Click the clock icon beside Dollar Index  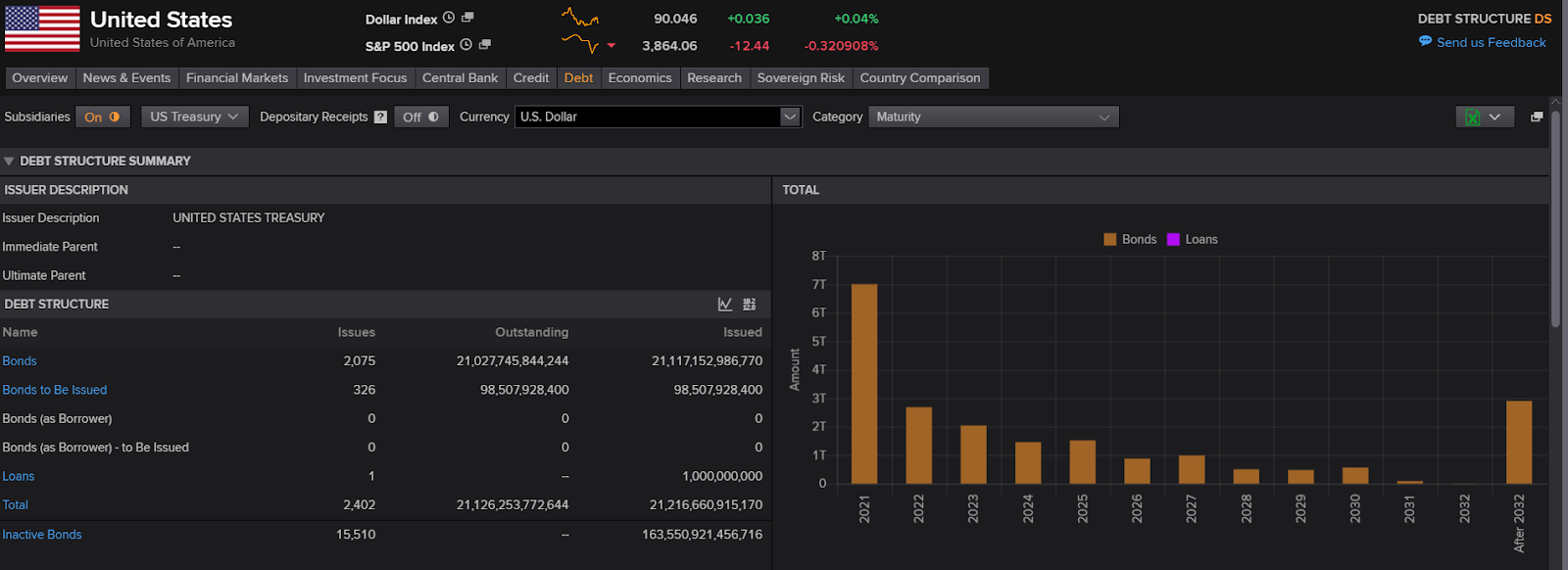449,18
